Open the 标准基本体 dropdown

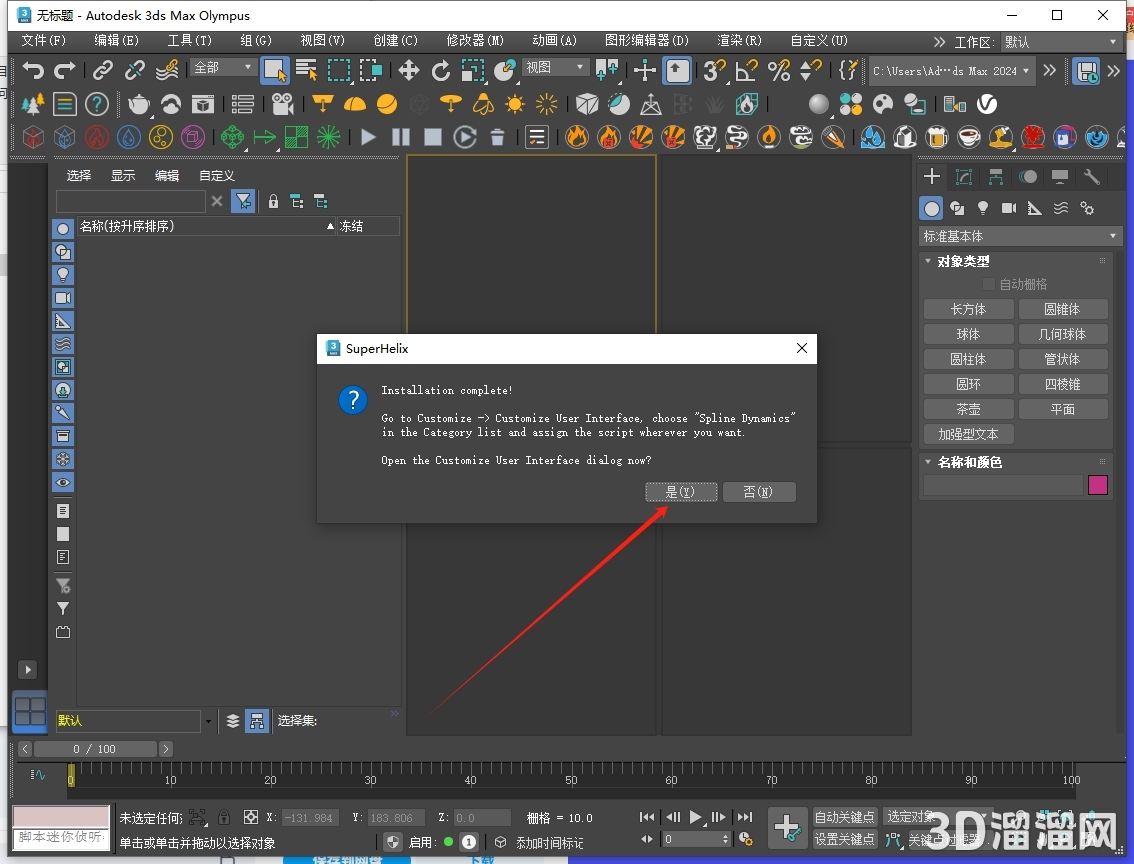pyautogui.click(x=1020, y=236)
